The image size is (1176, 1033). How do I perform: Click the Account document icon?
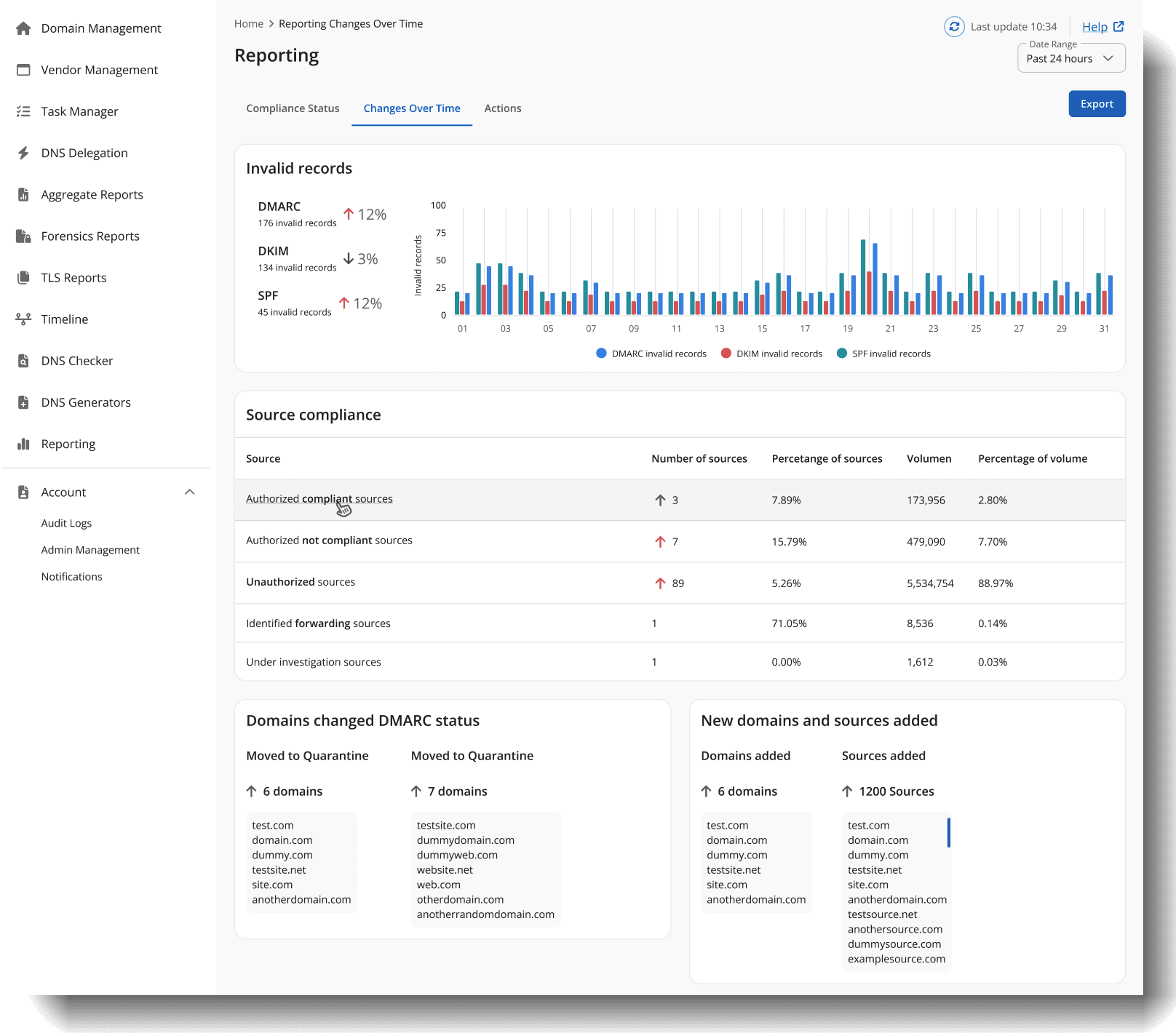coord(23,492)
